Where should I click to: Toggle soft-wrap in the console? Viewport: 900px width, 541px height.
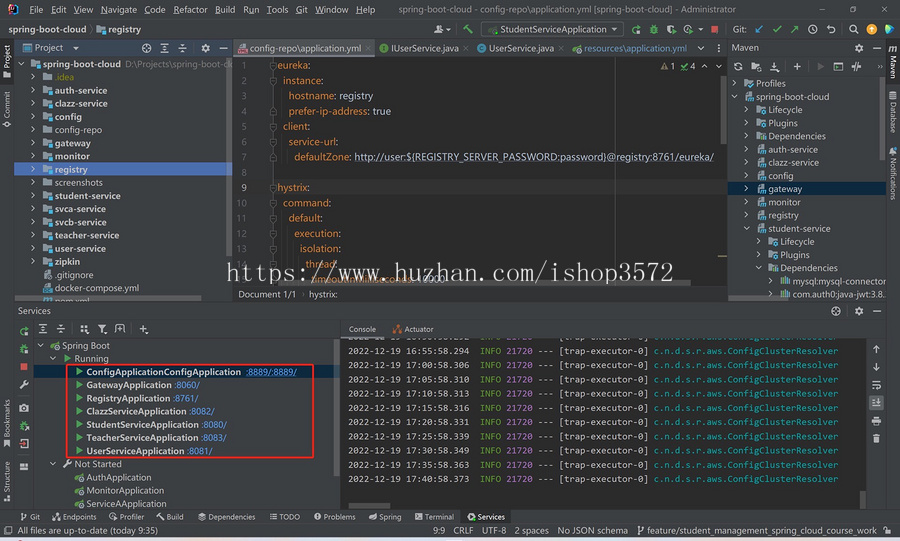pyautogui.click(x=876, y=385)
